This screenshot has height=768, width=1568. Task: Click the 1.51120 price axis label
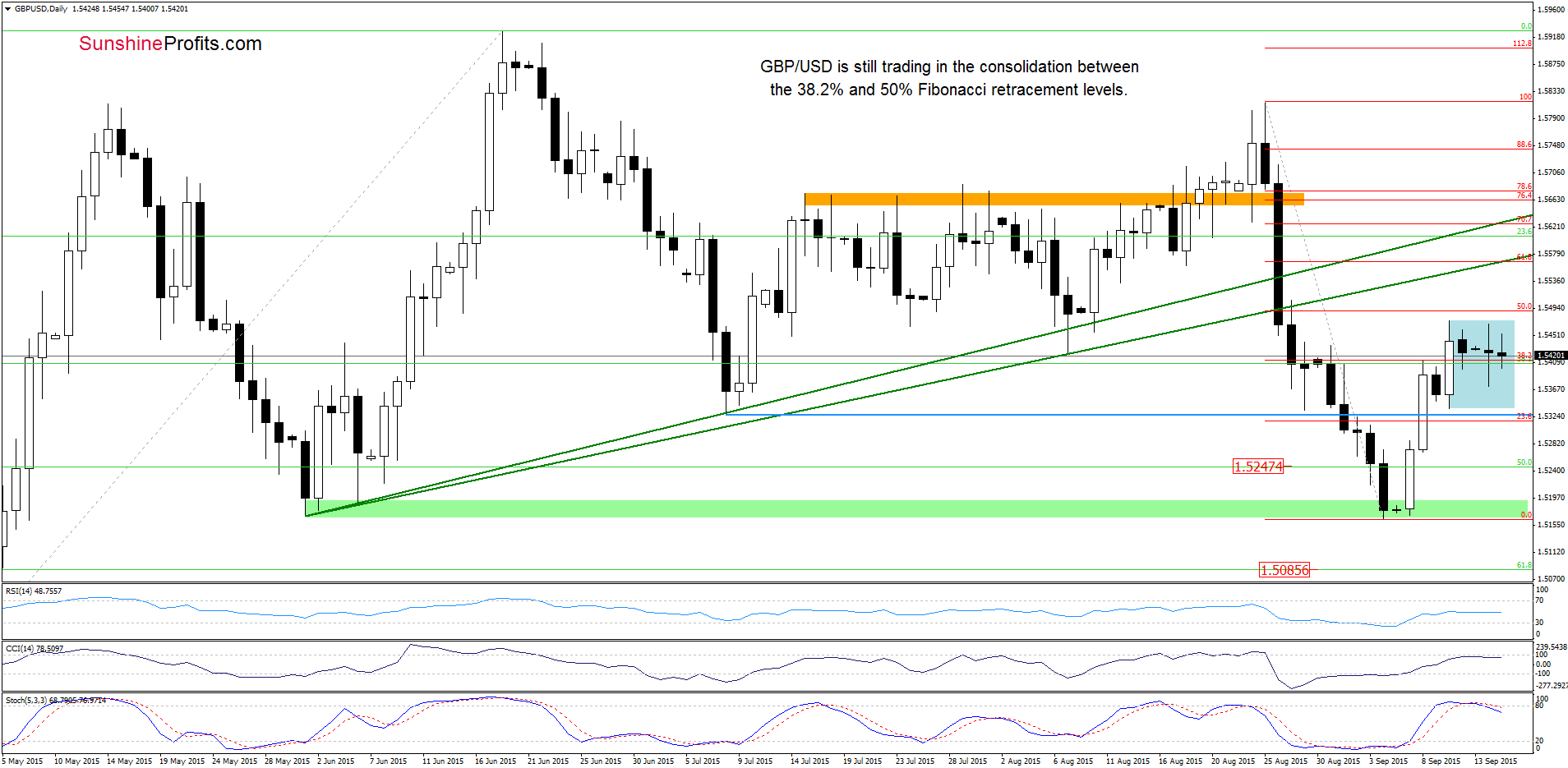[1551, 552]
